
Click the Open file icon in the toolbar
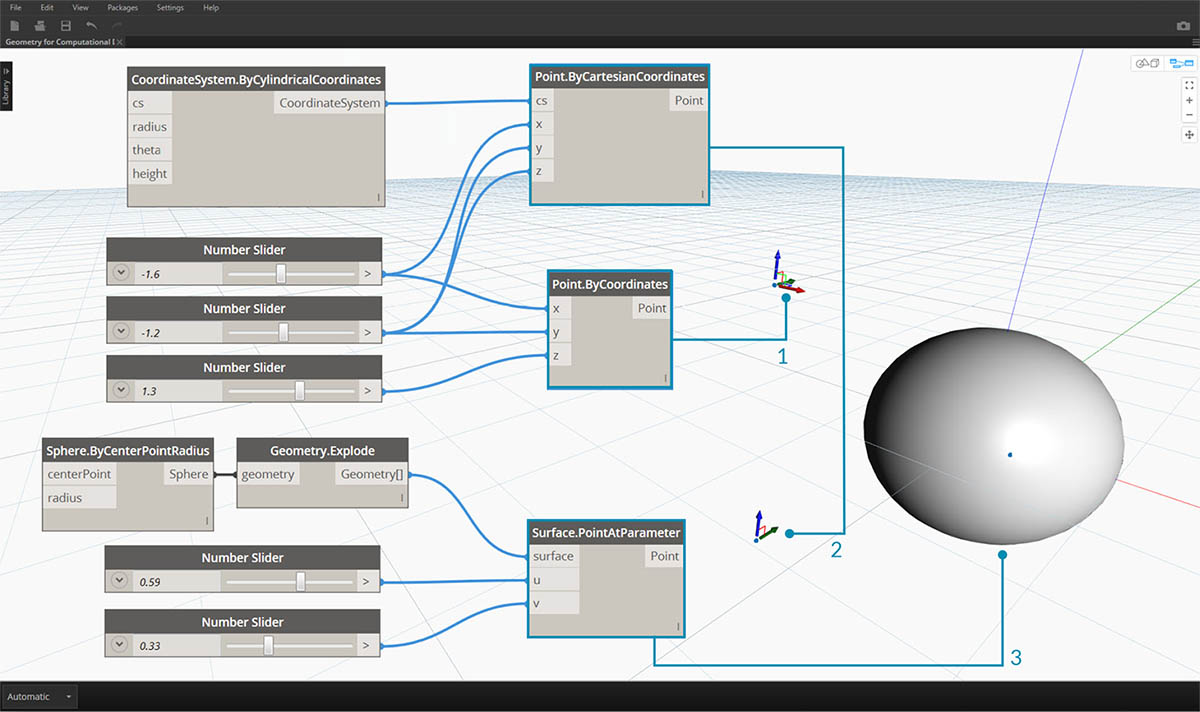(x=40, y=24)
